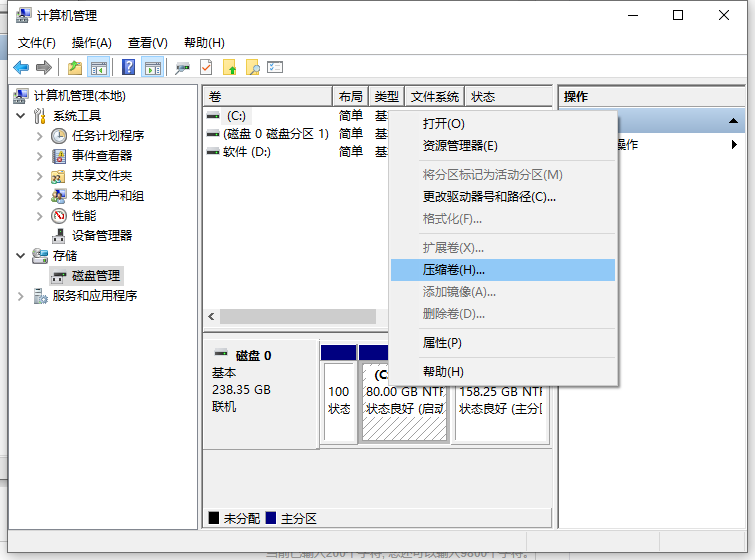
Task: Collapse the 系统工具 tree node
Action: click(21, 116)
